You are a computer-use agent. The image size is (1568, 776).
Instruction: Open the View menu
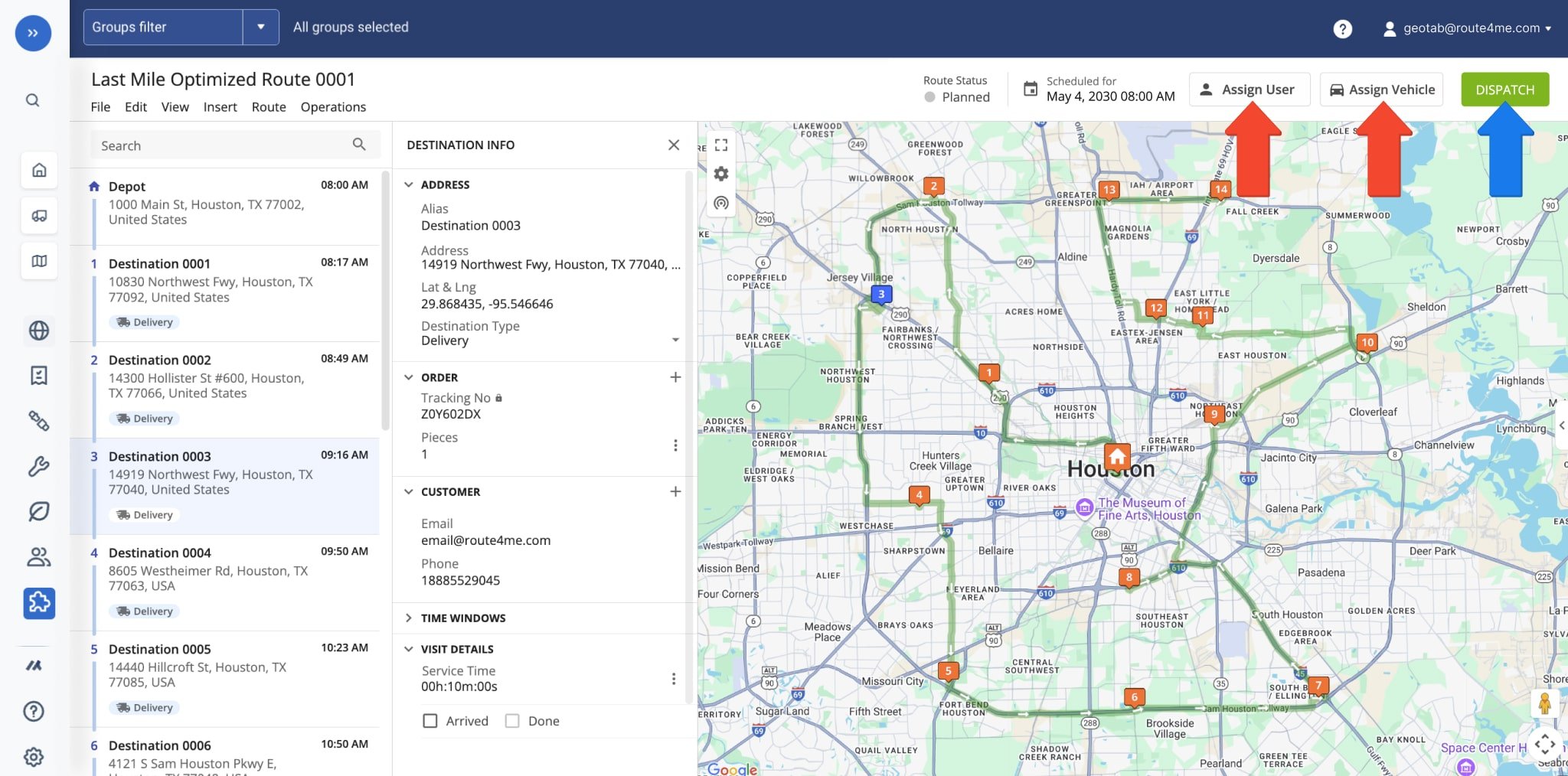[175, 107]
